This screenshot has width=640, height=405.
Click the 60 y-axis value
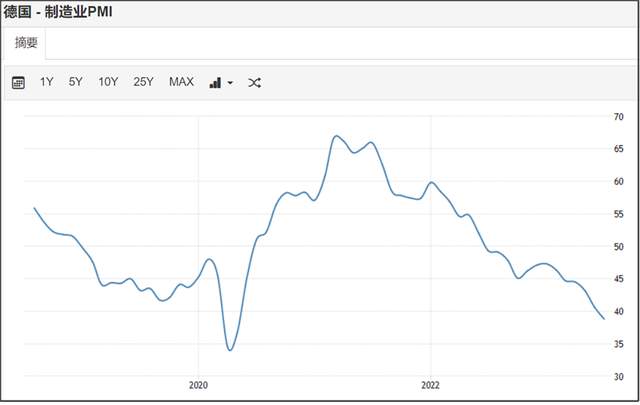[x=619, y=181]
